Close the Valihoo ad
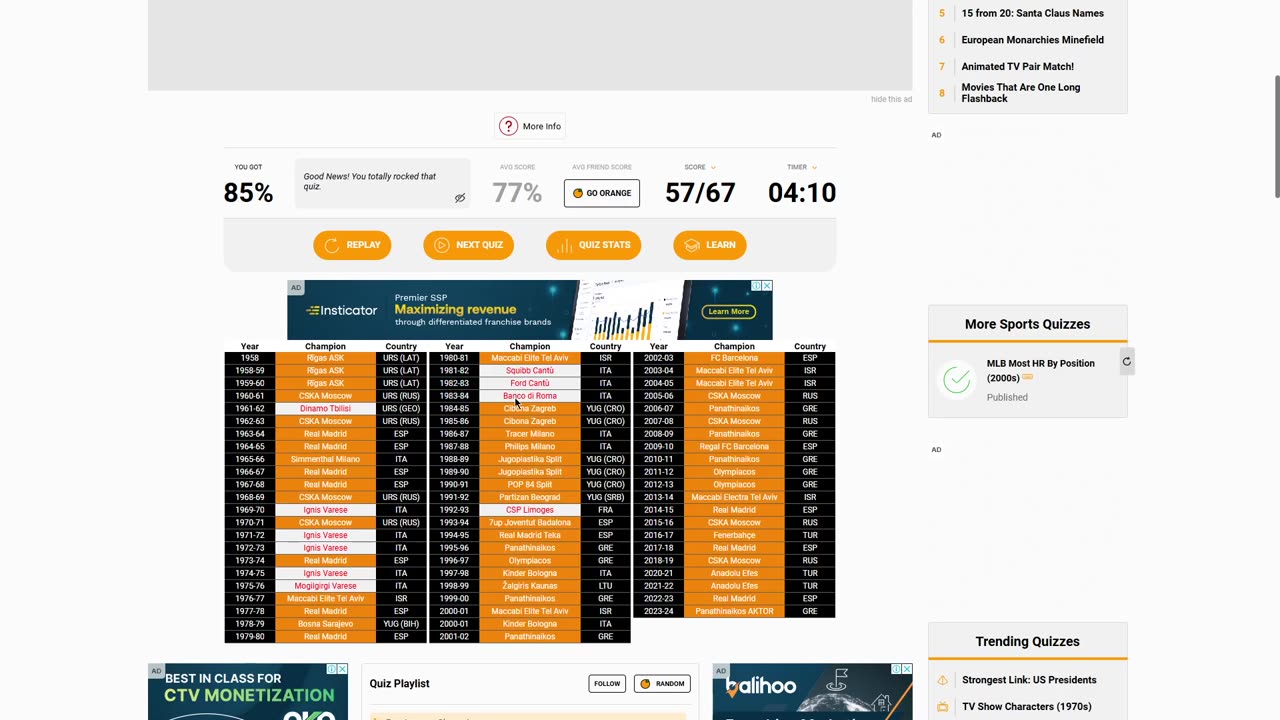The height and width of the screenshot is (720, 1280). point(907,669)
